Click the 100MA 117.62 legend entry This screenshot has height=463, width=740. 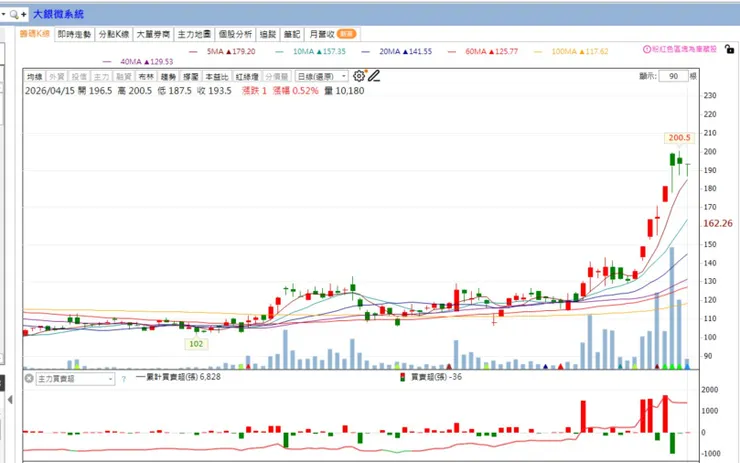pyautogui.click(x=571, y=51)
